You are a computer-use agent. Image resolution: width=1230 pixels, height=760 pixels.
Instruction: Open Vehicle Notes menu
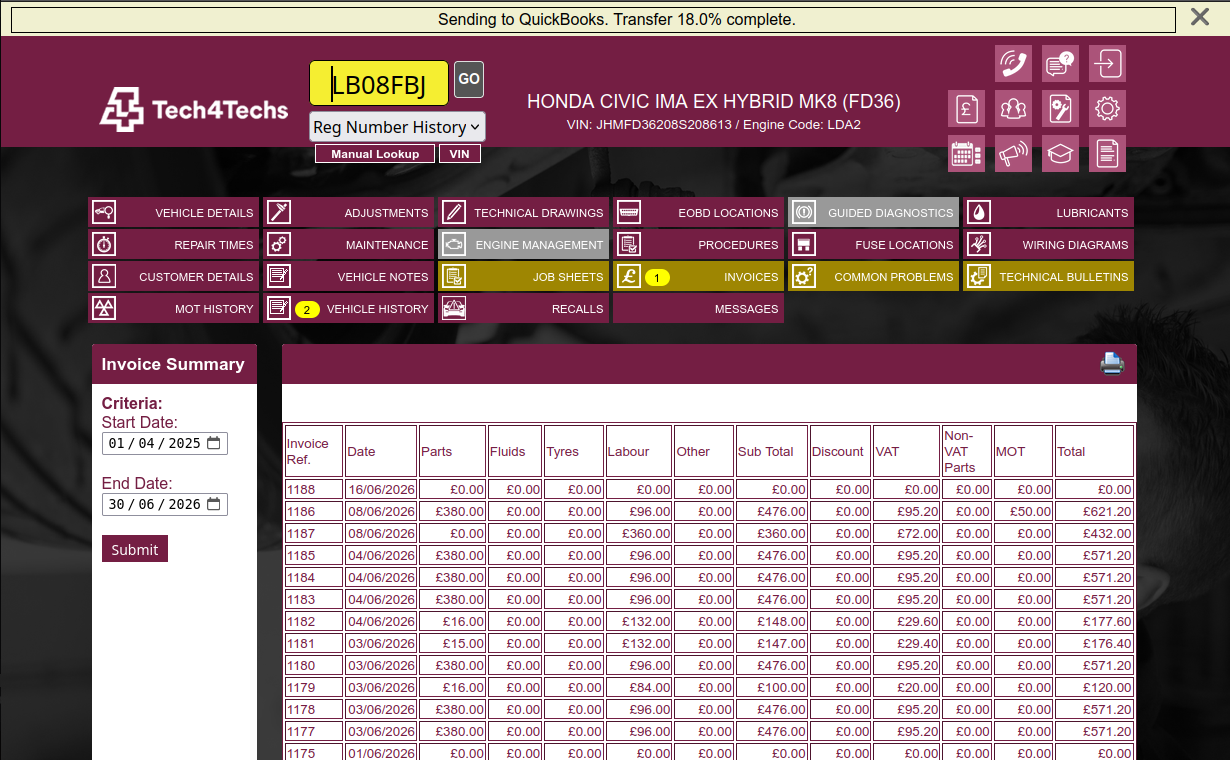pos(348,276)
